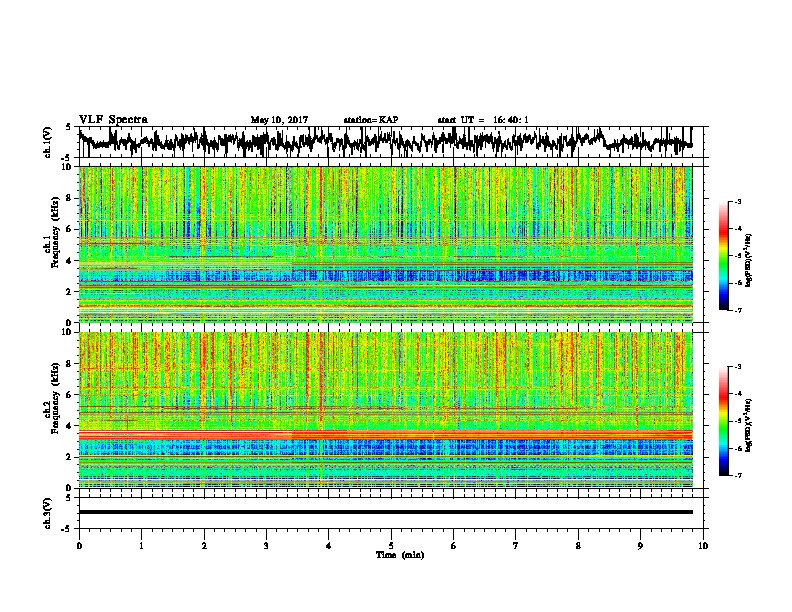
Task: Click the "ch.1(V)" waveform axis label
Action: [48, 142]
